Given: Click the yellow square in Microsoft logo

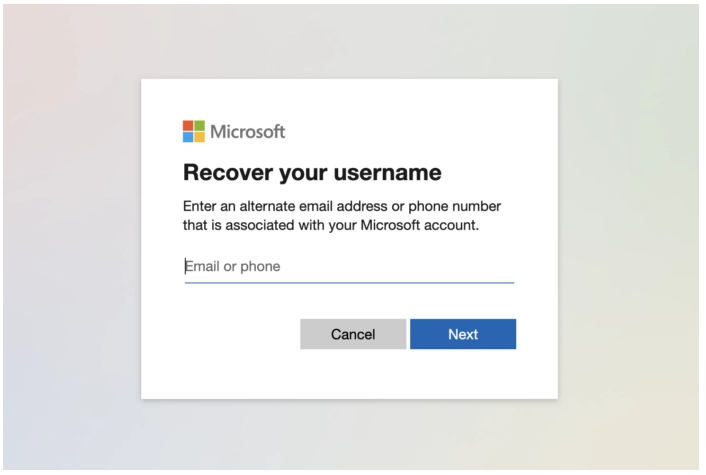Looking at the screenshot, I should click(x=199, y=136).
